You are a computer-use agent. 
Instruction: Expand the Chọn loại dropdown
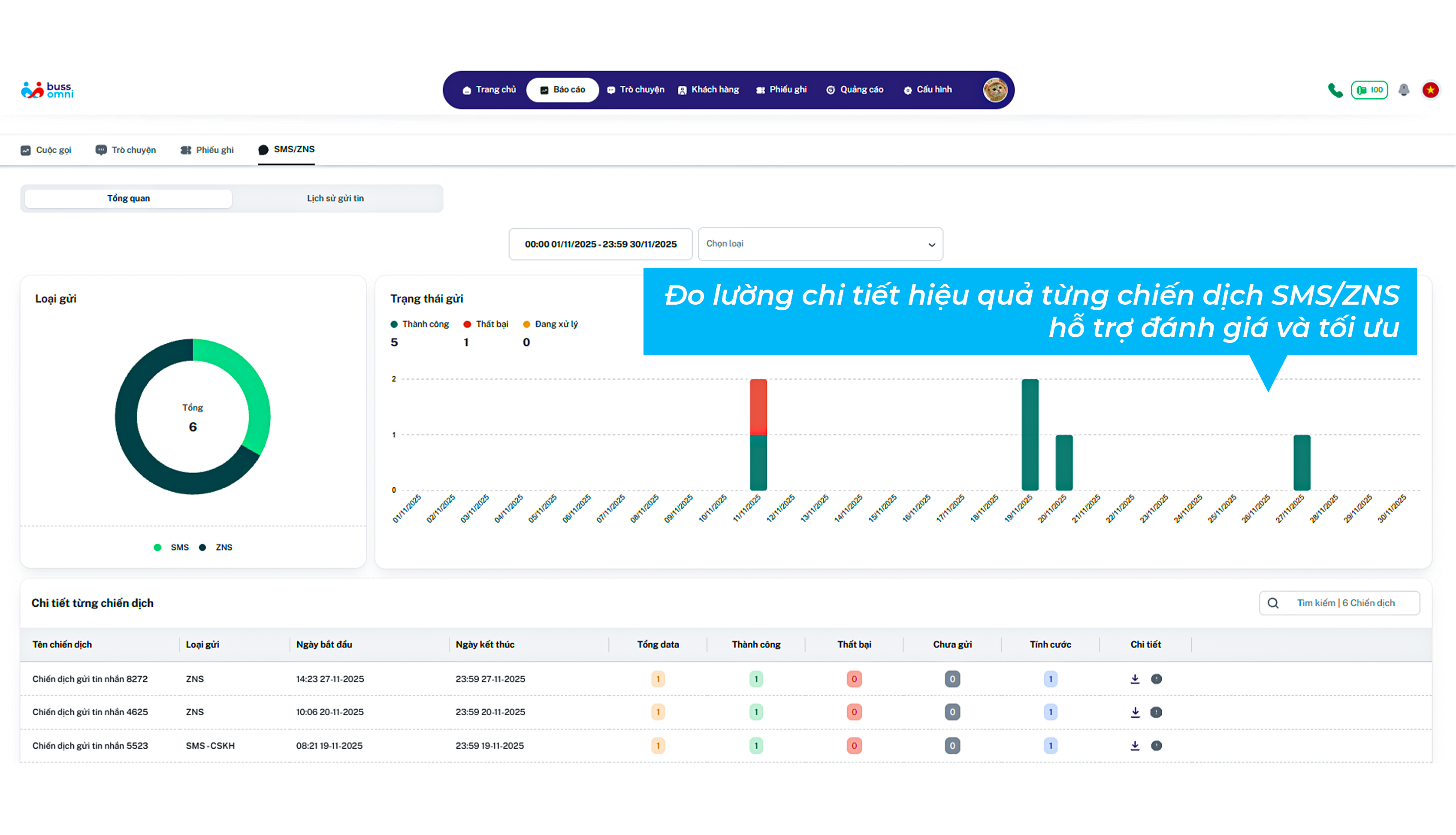pyautogui.click(x=820, y=244)
